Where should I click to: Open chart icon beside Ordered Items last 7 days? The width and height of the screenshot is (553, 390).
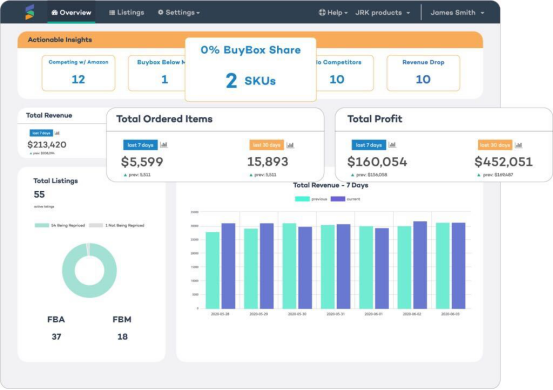164,145
